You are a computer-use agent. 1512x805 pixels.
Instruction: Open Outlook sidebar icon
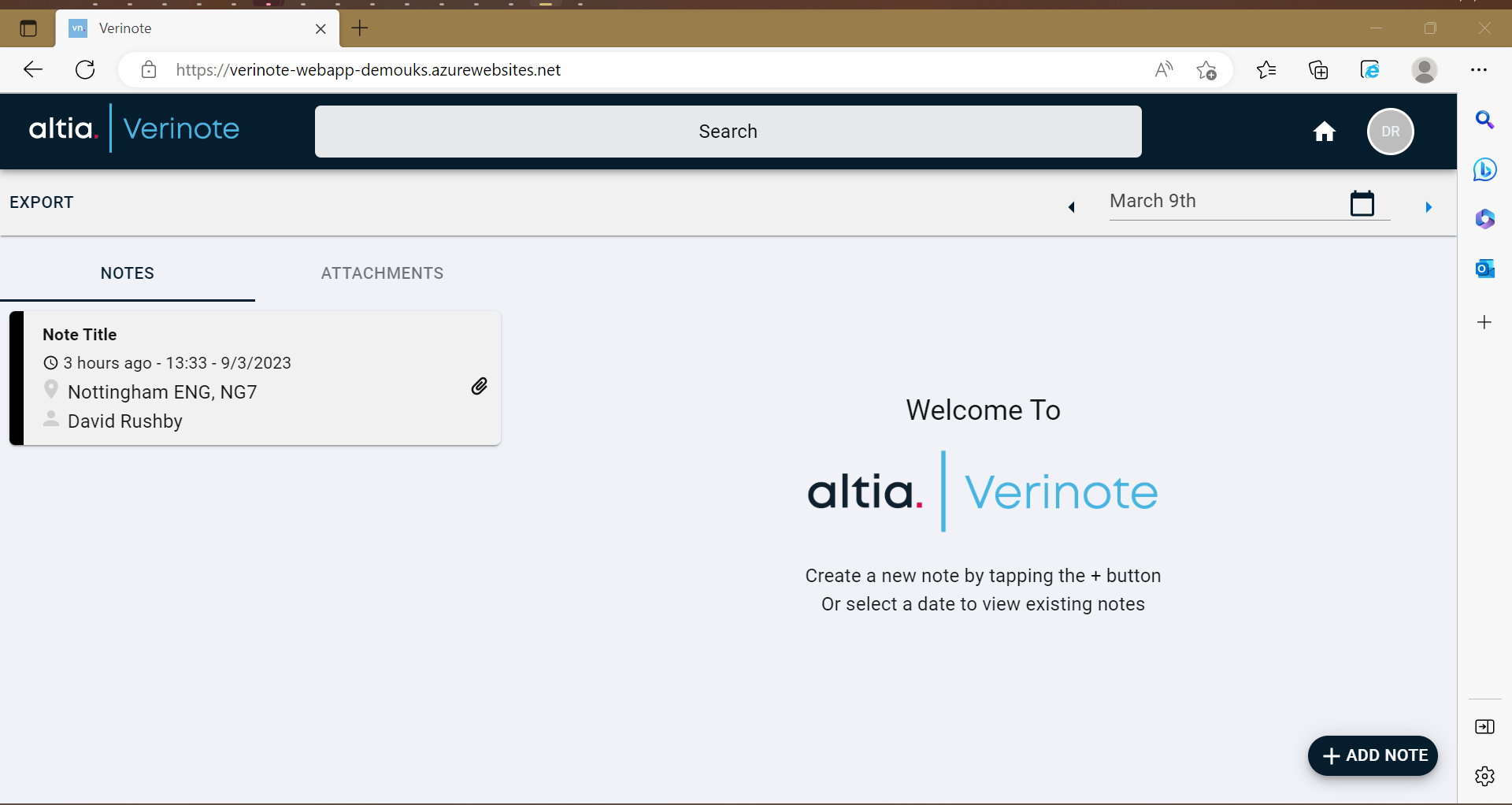(x=1484, y=269)
